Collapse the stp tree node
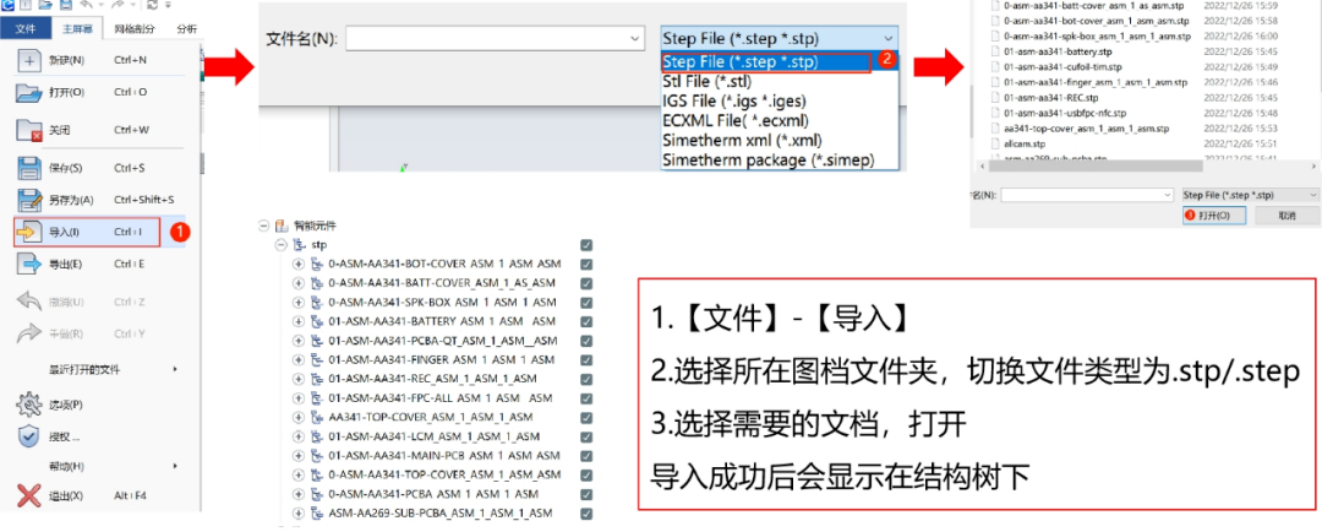1327x529 pixels. point(281,245)
